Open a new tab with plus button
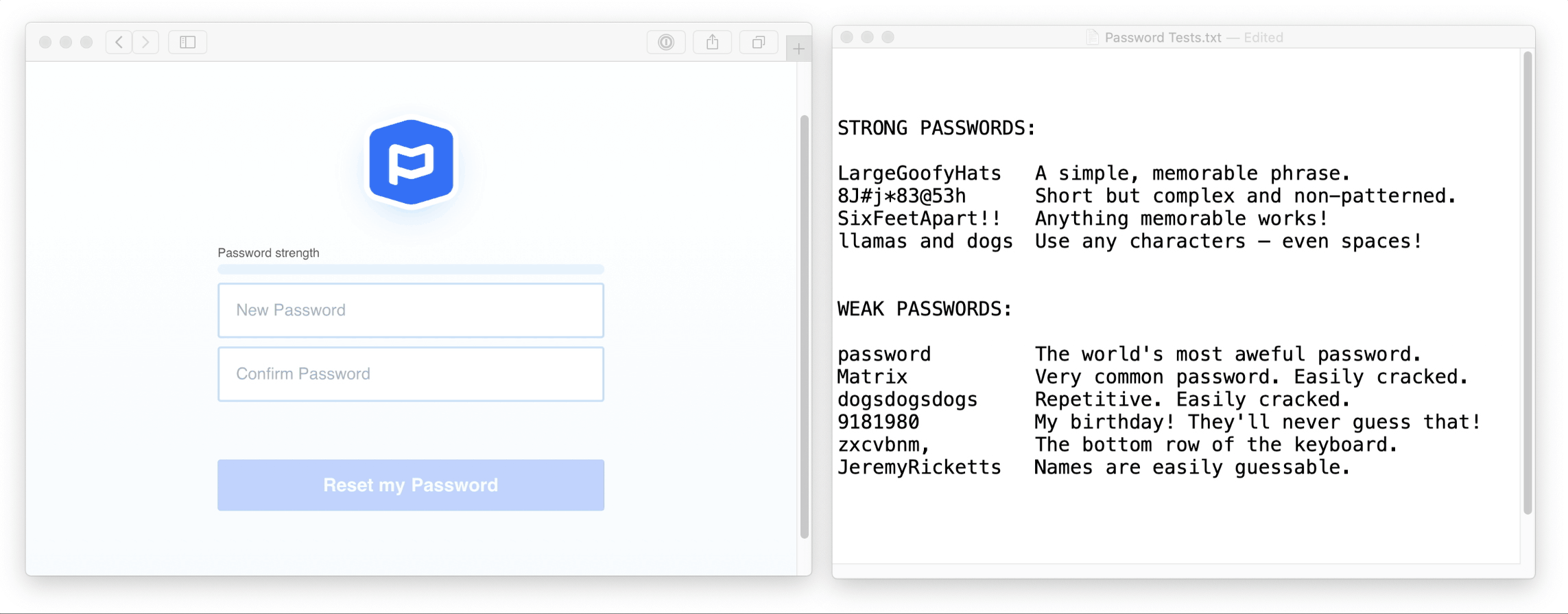The height and width of the screenshot is (614, 1568). tap(798, 49)
